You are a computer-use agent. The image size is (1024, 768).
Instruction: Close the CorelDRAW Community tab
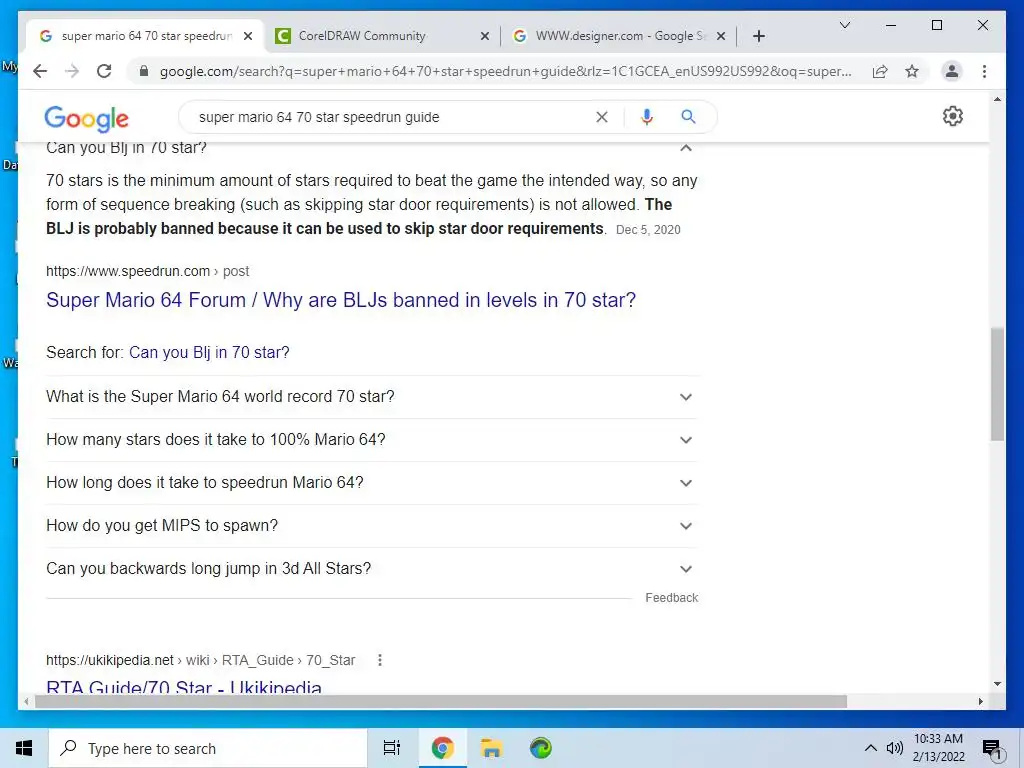(485, 36)
